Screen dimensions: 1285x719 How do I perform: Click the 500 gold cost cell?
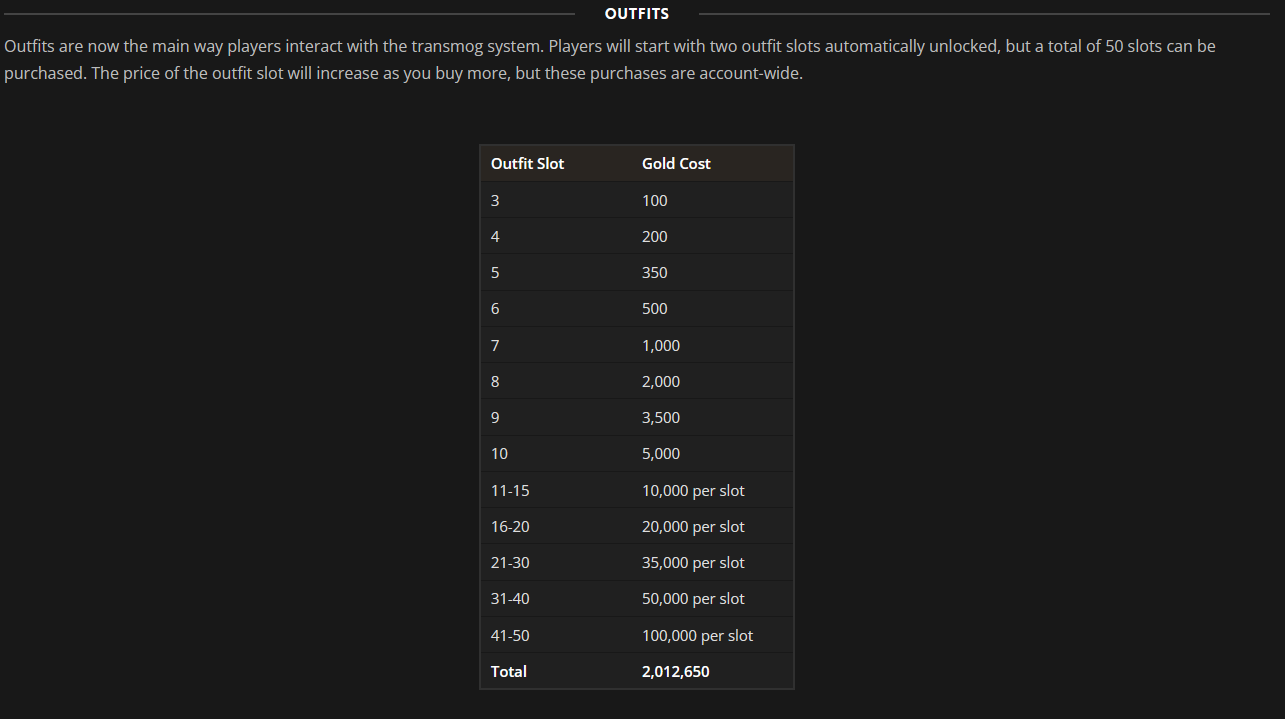point(655,309)
